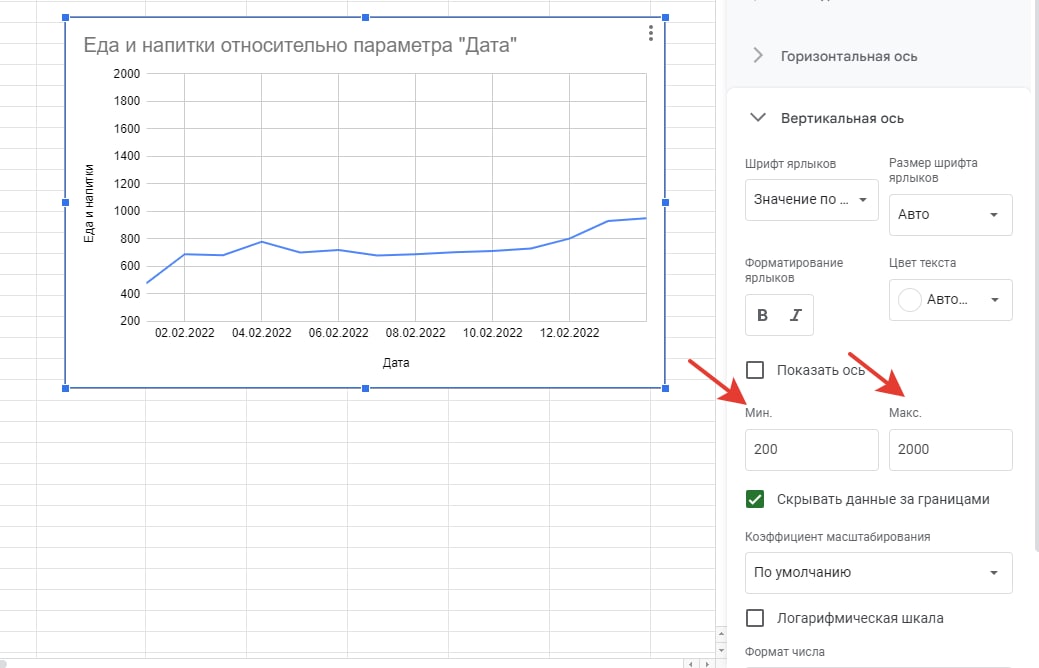The width and height of the screenshot is (1039, 668).
Task: Open the Шрифт ярлыков dropdown
Action: click(x=811, y=199)
